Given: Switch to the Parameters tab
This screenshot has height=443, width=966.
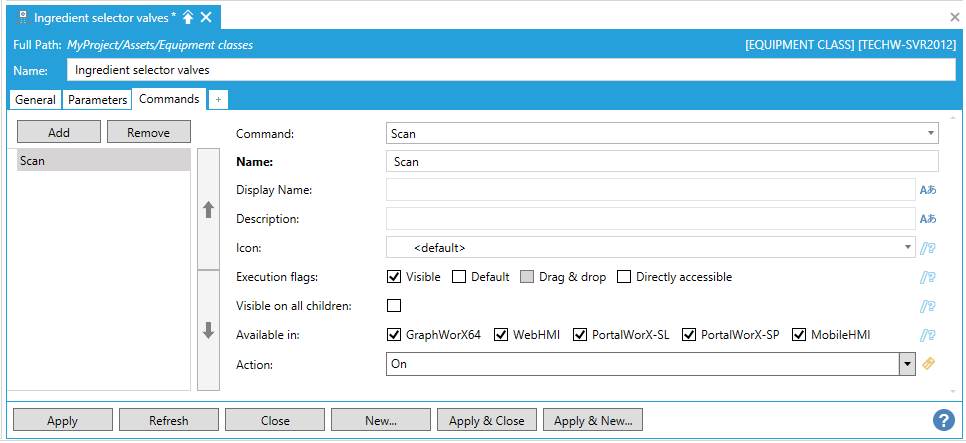Looking at the screenshot, I should (x=98, y=100).
